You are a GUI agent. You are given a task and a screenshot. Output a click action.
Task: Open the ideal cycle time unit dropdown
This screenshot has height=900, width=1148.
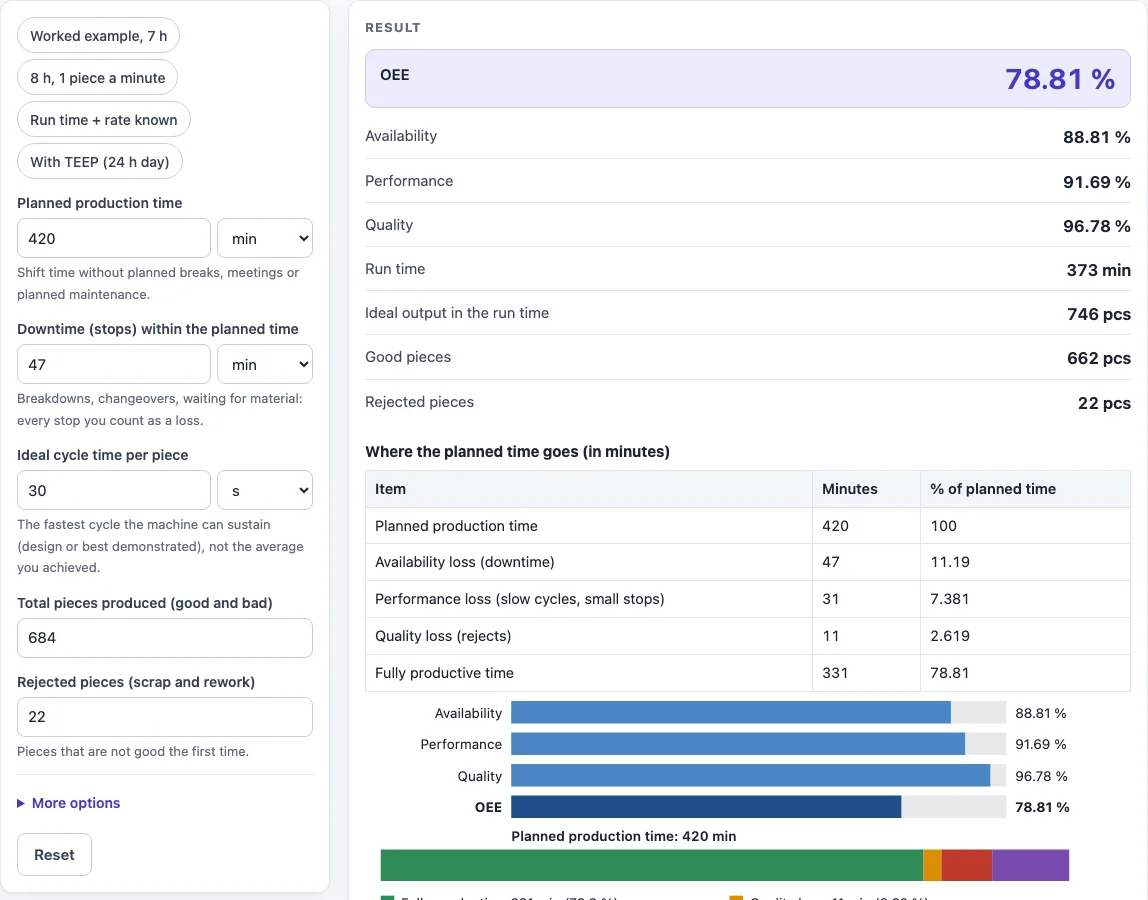(265, 490)
